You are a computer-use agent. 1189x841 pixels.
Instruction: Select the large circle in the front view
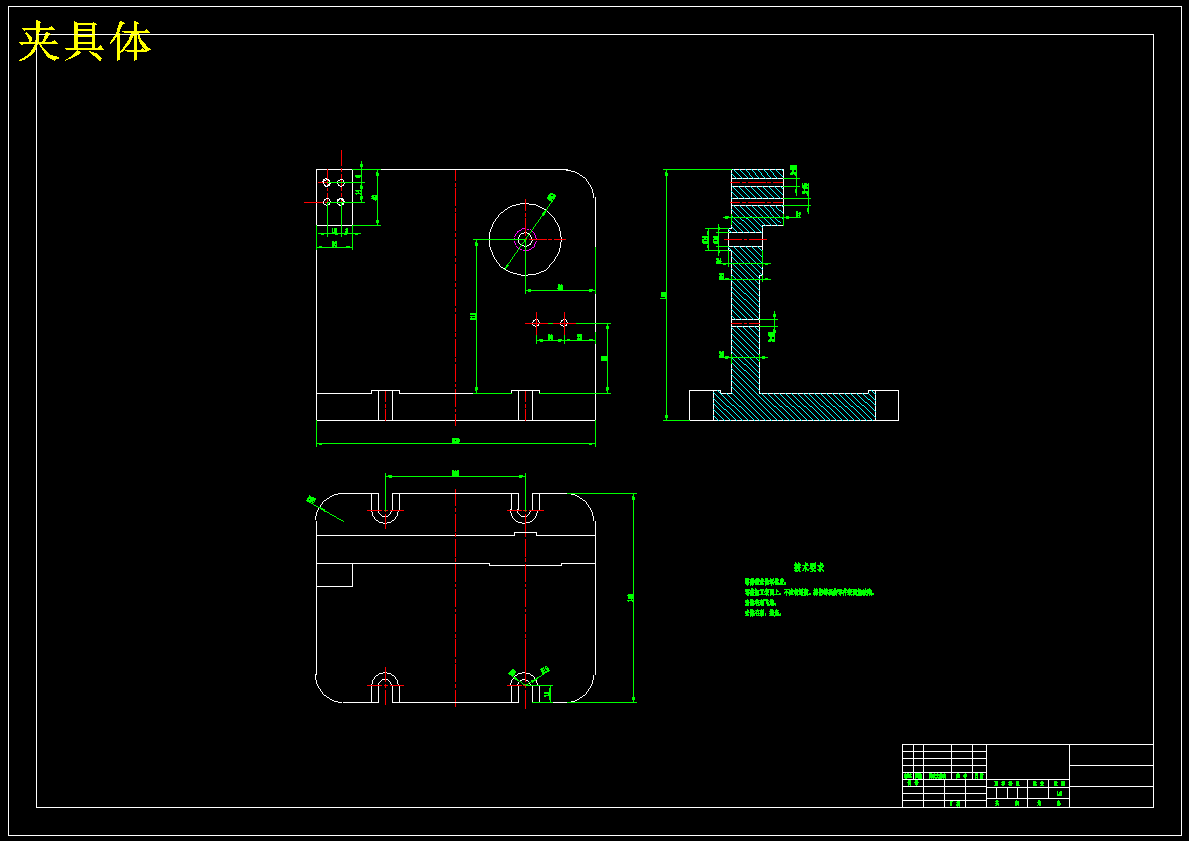[525, 239]
